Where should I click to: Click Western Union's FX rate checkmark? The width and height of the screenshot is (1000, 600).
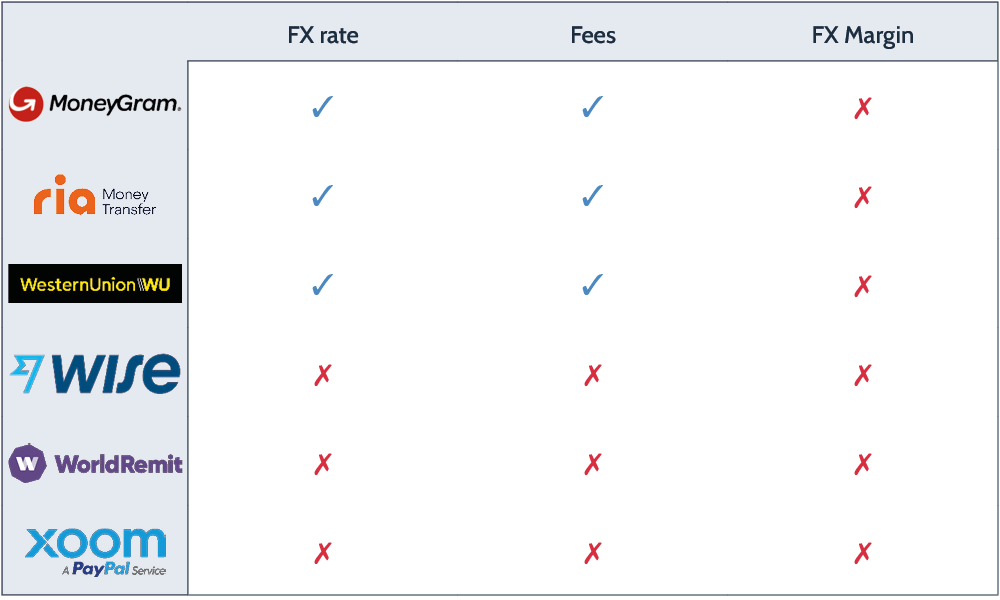[x=322, y=286]
